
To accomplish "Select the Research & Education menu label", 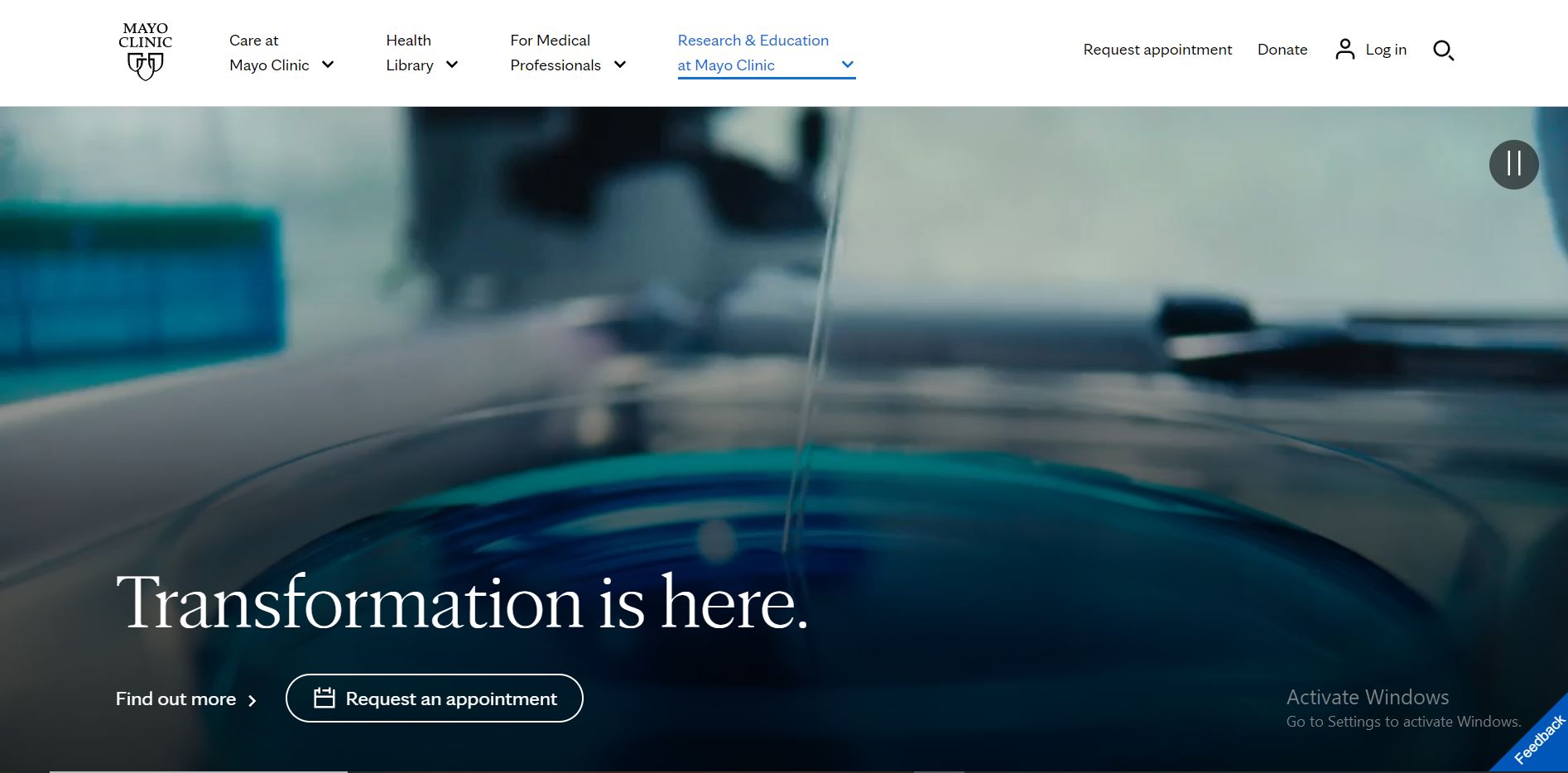I will [x=752, y=53].
